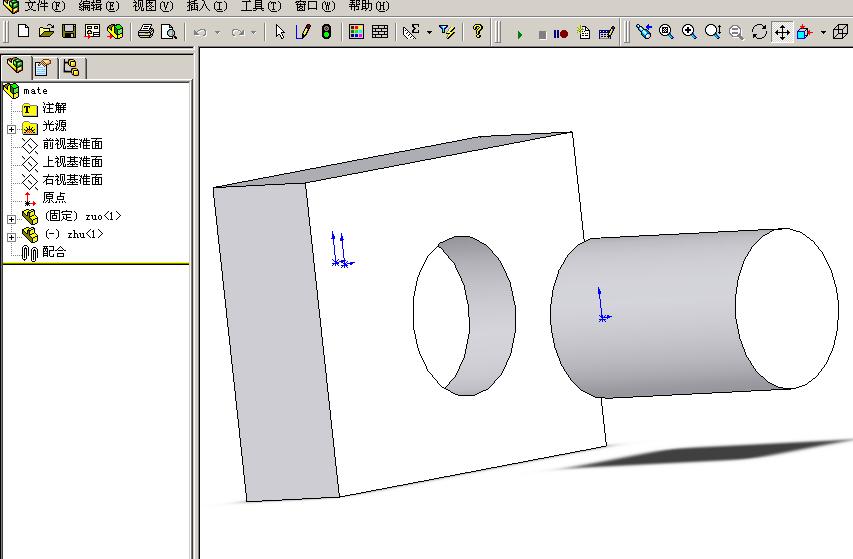The width and height of the screenshot is (853, 559).
Task: Click the redo arrow icon
Action: (238, 33)
